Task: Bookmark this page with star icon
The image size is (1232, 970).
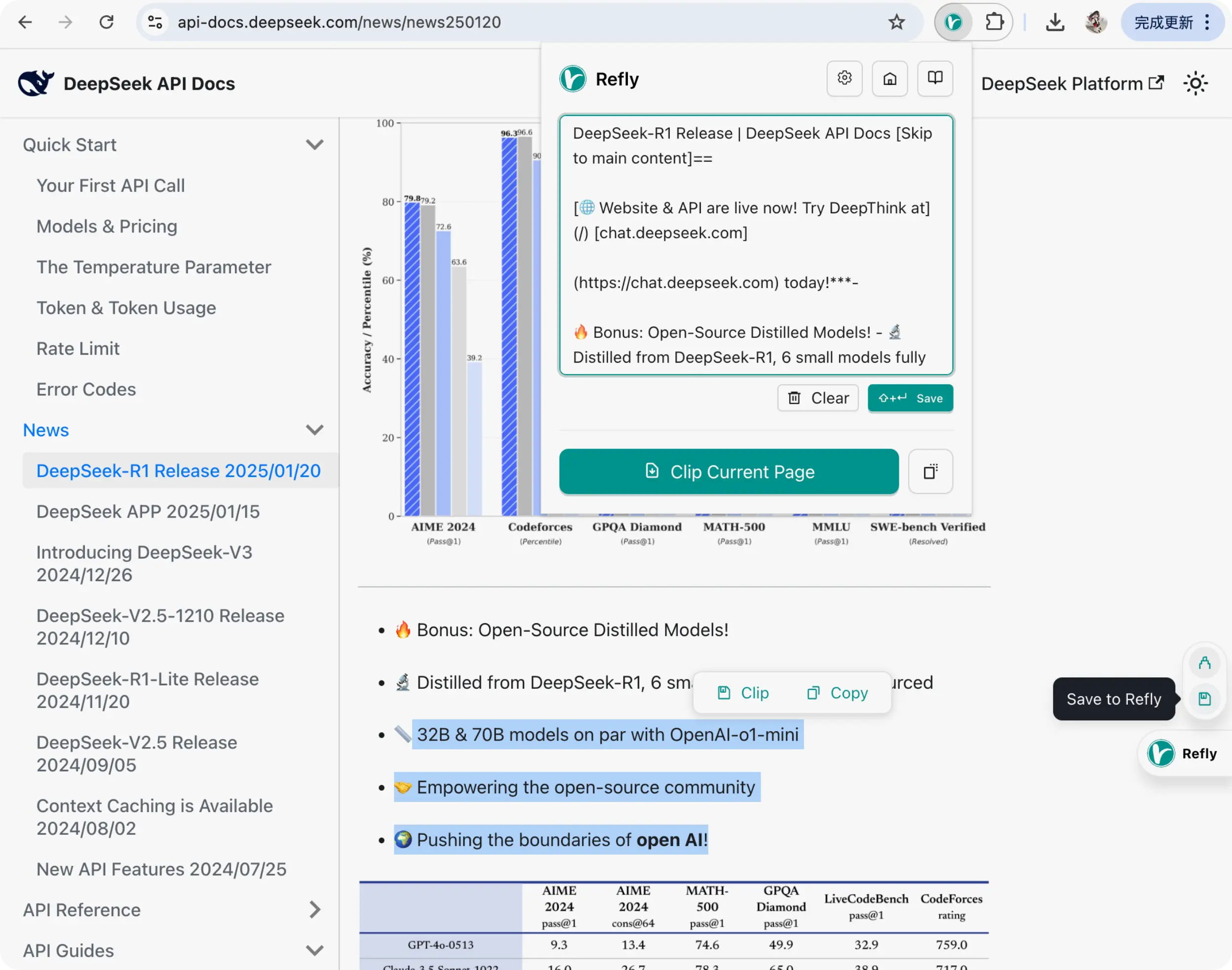Action: (x=896, y=23)
